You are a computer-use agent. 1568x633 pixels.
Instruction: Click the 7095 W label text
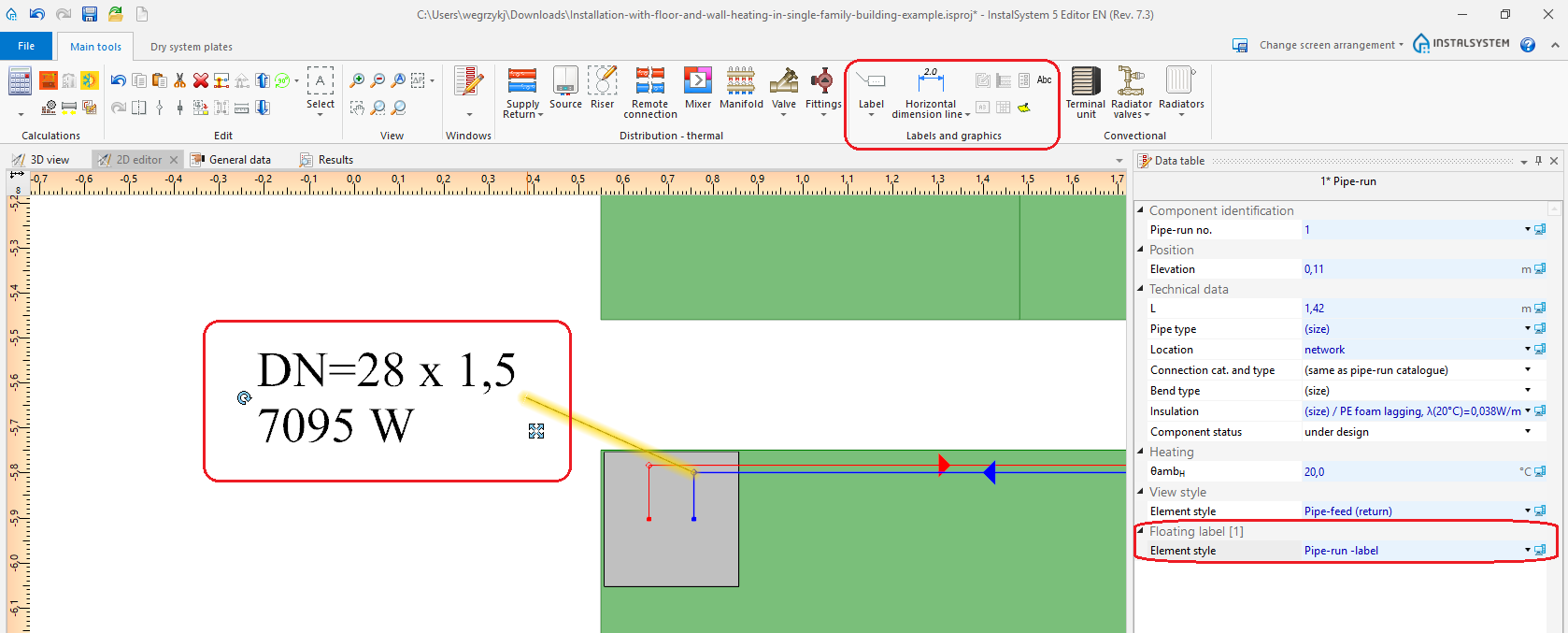tap(335, 425)
